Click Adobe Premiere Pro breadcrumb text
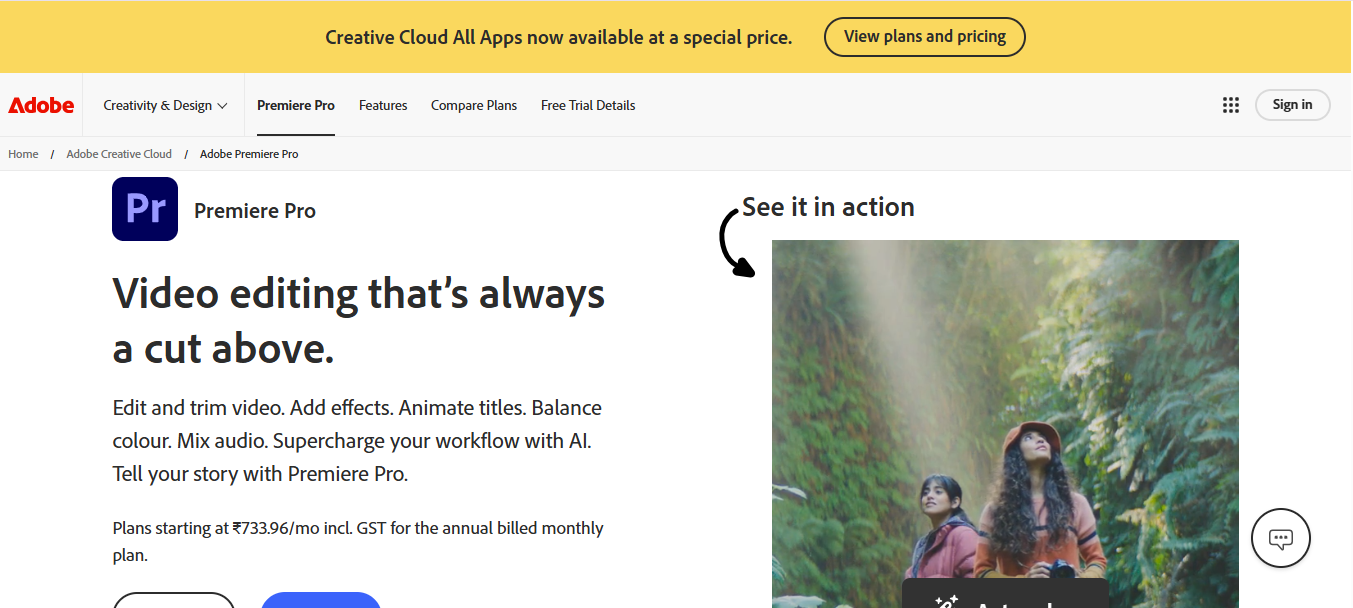1353x608 pixels. 249,154
